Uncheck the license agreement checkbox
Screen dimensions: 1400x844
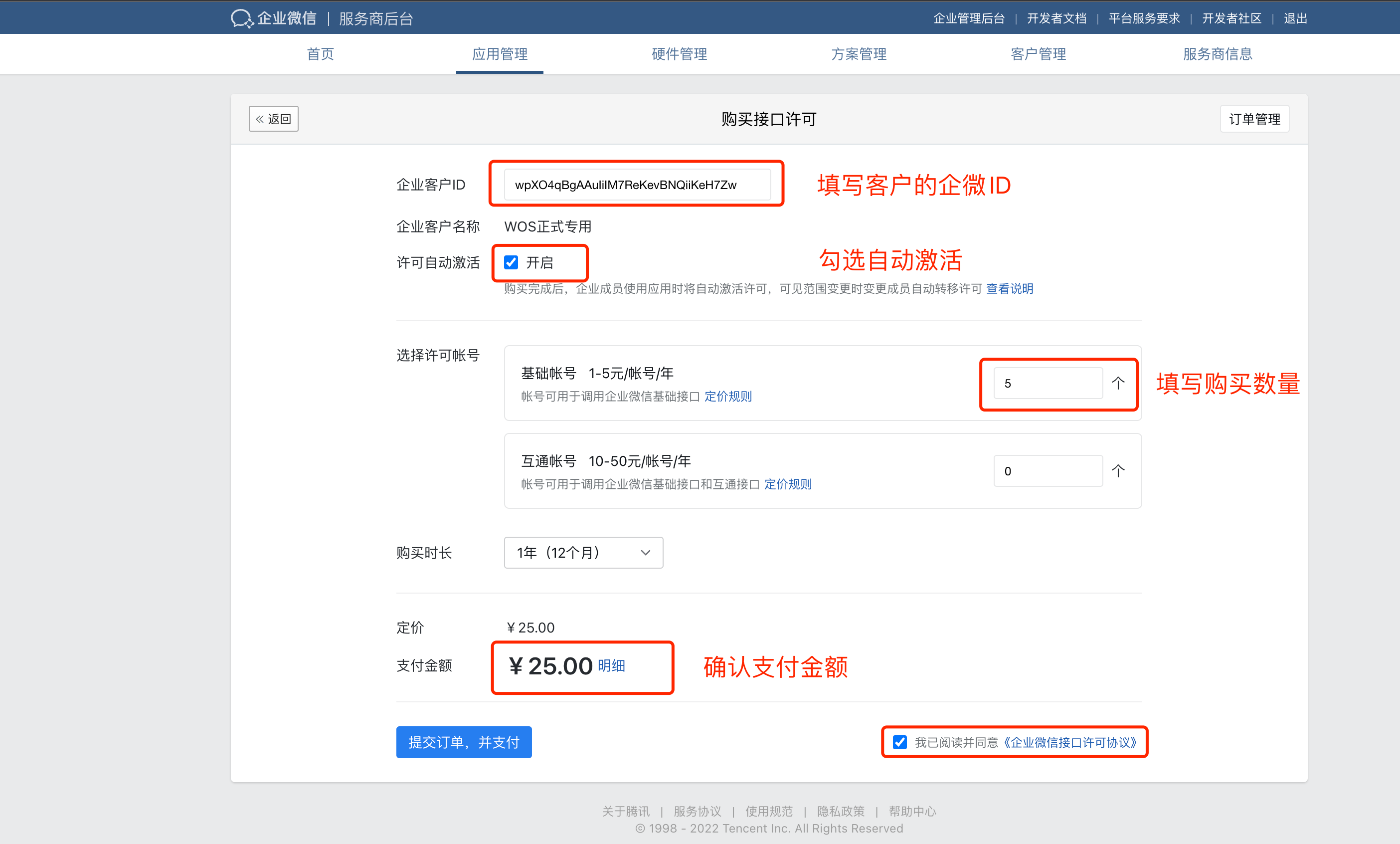(899, 742)
